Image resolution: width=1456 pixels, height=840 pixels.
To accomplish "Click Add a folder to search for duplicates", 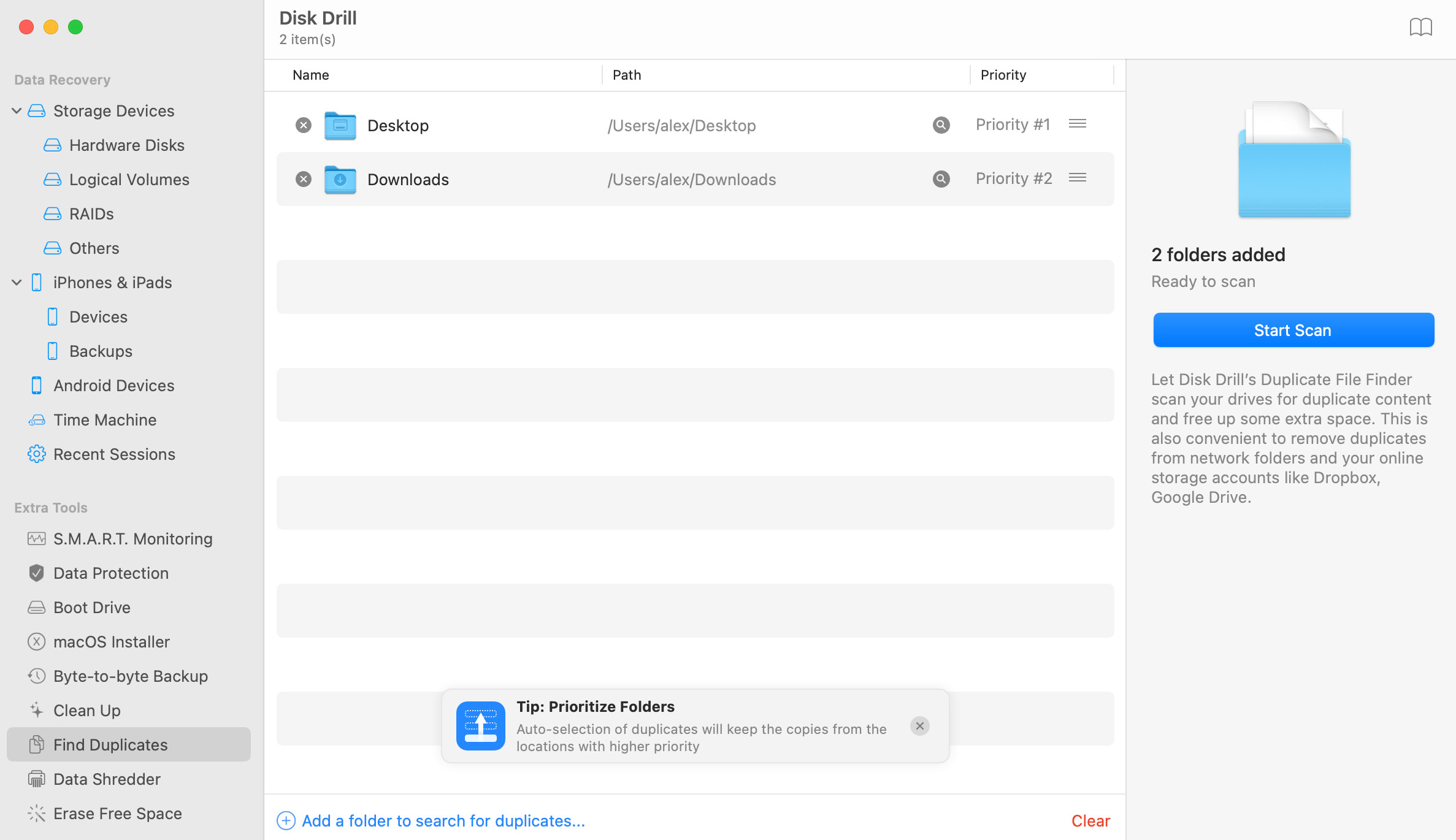I will click(x=443, y=820).
